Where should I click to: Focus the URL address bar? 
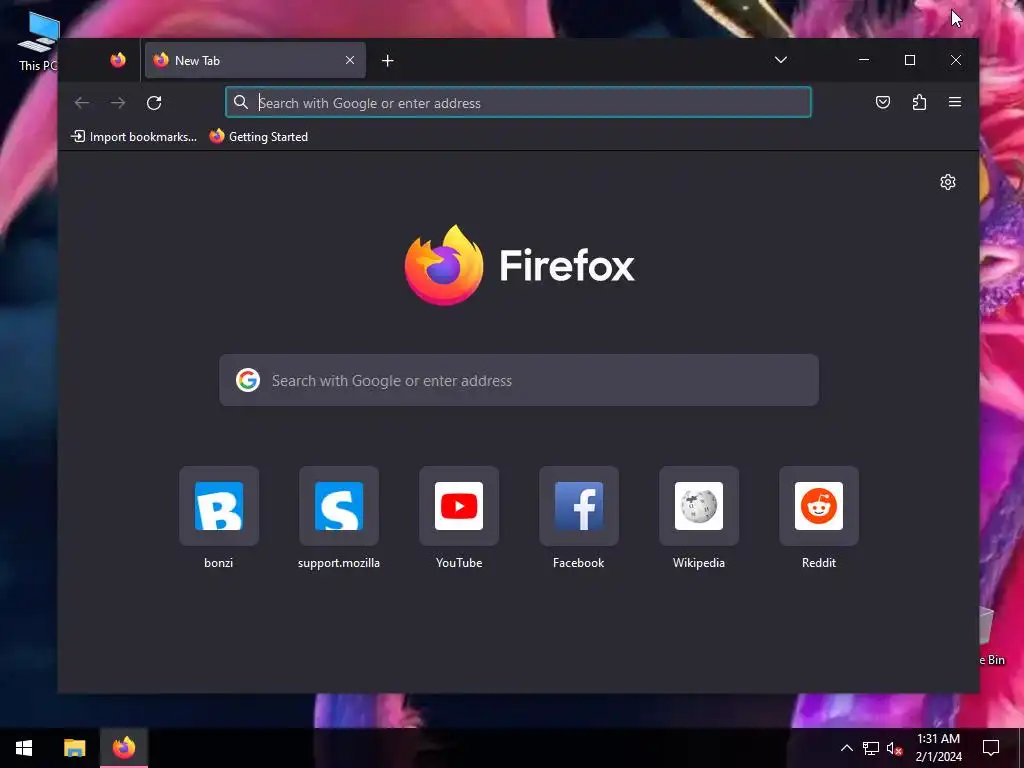pos(519,103)
